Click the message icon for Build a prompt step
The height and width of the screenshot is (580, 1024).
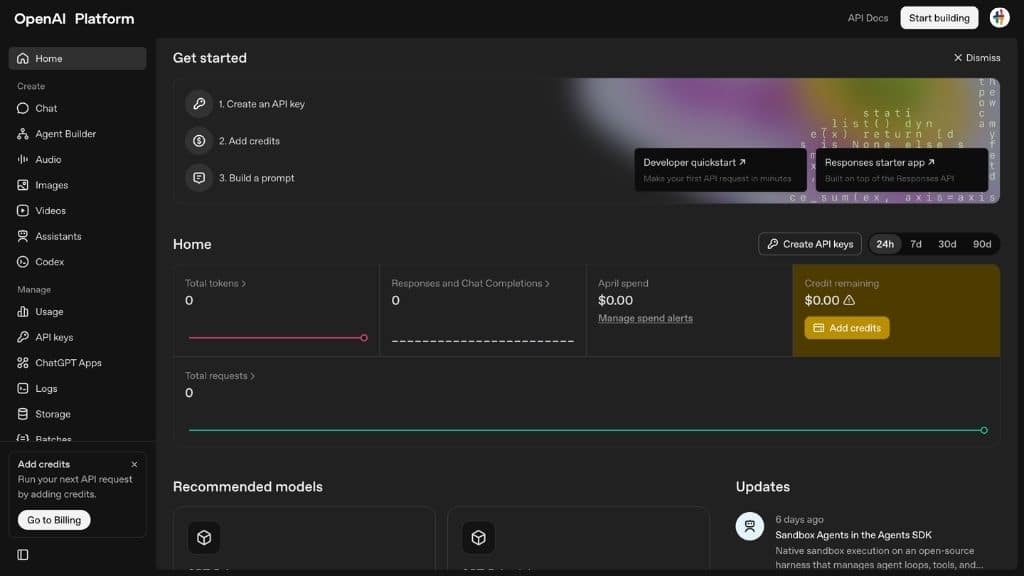click(x=199, y=178)
